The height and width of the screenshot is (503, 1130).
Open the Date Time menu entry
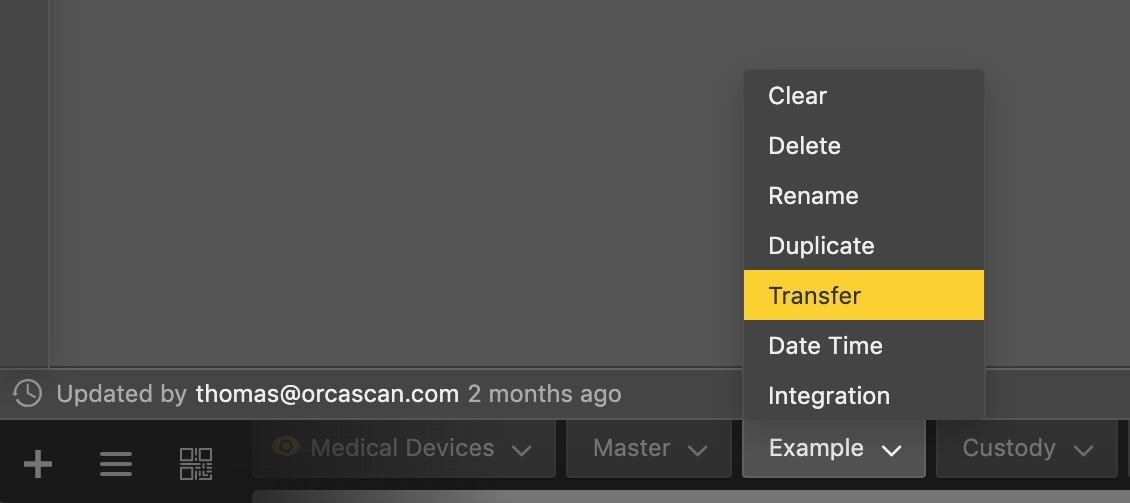tap(825, 346)
